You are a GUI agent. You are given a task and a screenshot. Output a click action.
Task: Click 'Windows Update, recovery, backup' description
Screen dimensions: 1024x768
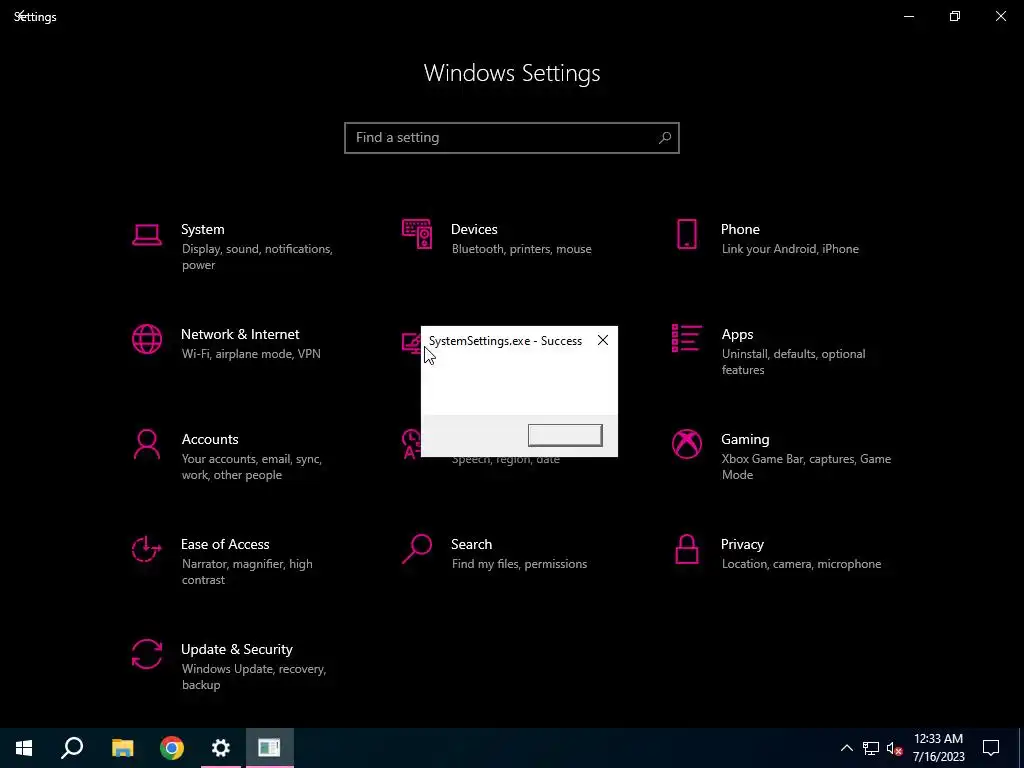pos(253,677)
